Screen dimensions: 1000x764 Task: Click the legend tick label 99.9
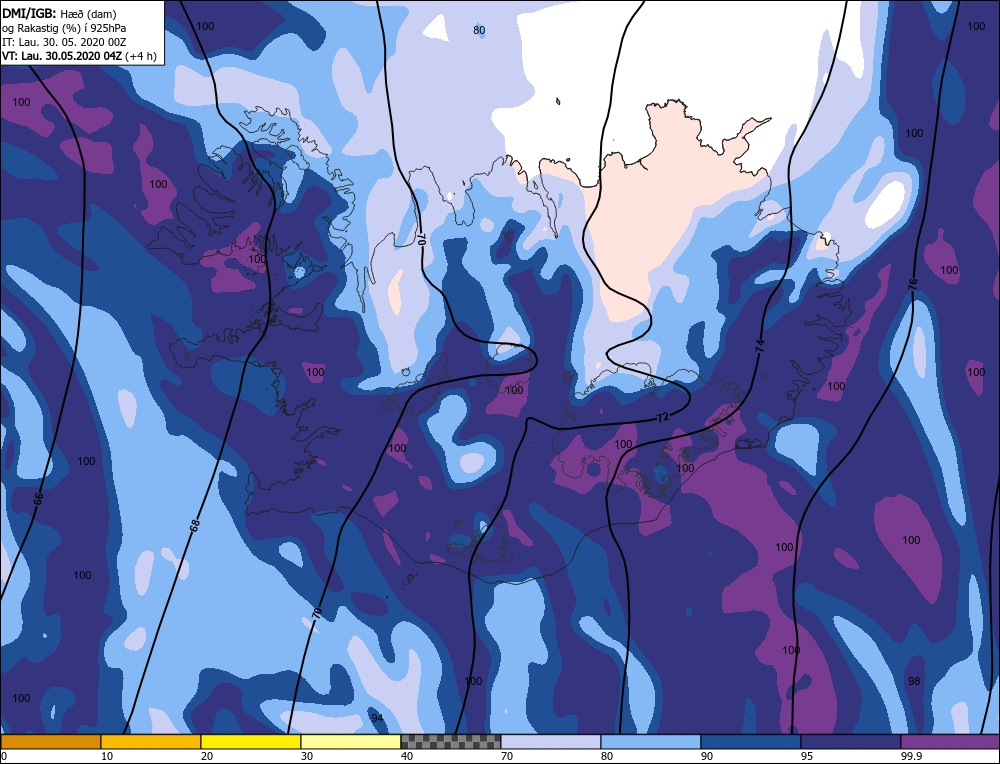tap(910, 756)
